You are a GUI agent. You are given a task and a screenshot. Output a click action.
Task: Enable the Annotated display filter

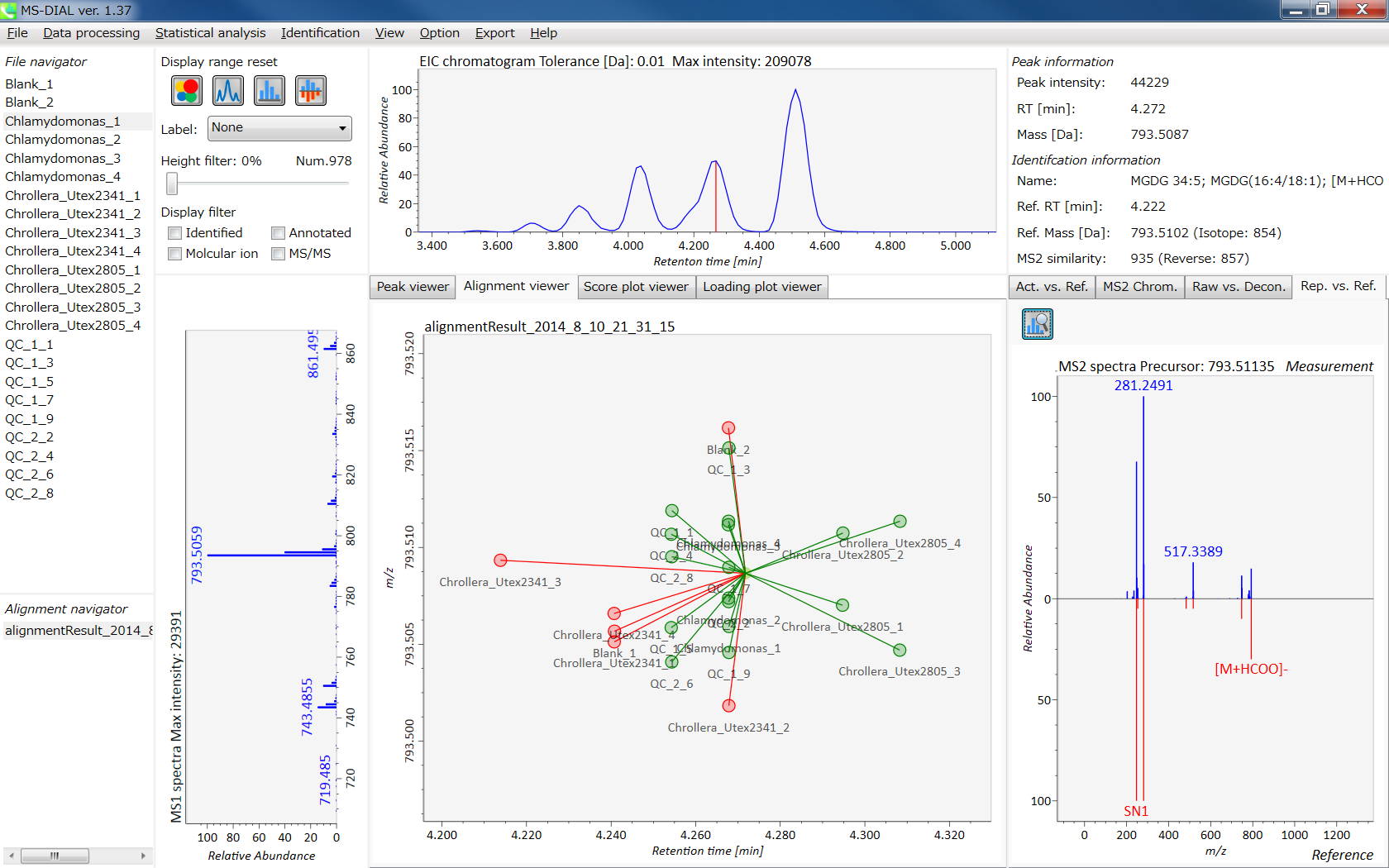[279, 233]
